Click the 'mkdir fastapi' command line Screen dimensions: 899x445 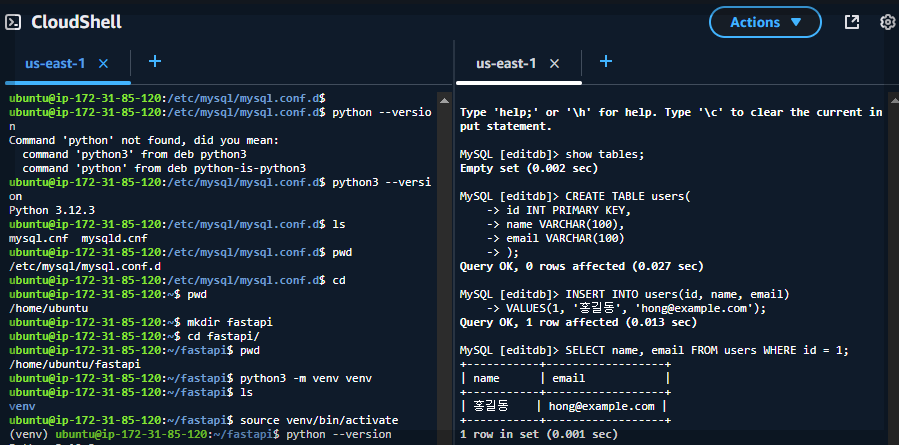tap(141, 322)
